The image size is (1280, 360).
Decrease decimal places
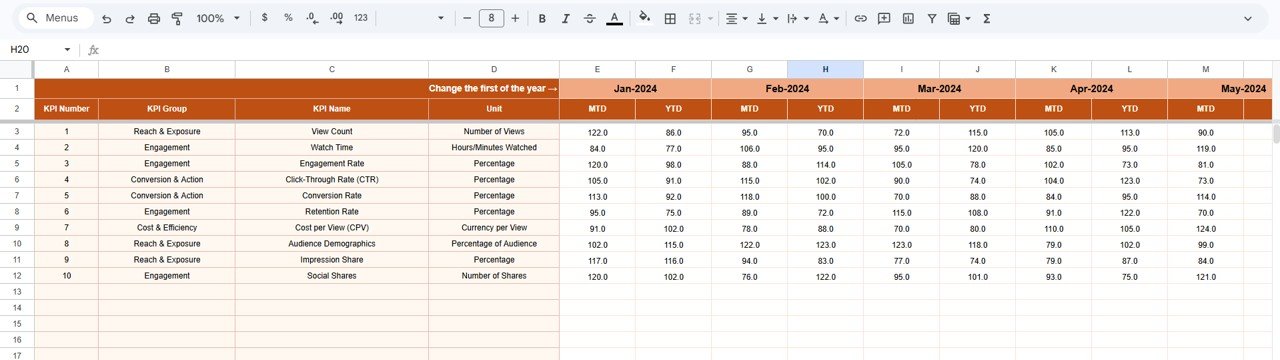click(x=312, y=18)
